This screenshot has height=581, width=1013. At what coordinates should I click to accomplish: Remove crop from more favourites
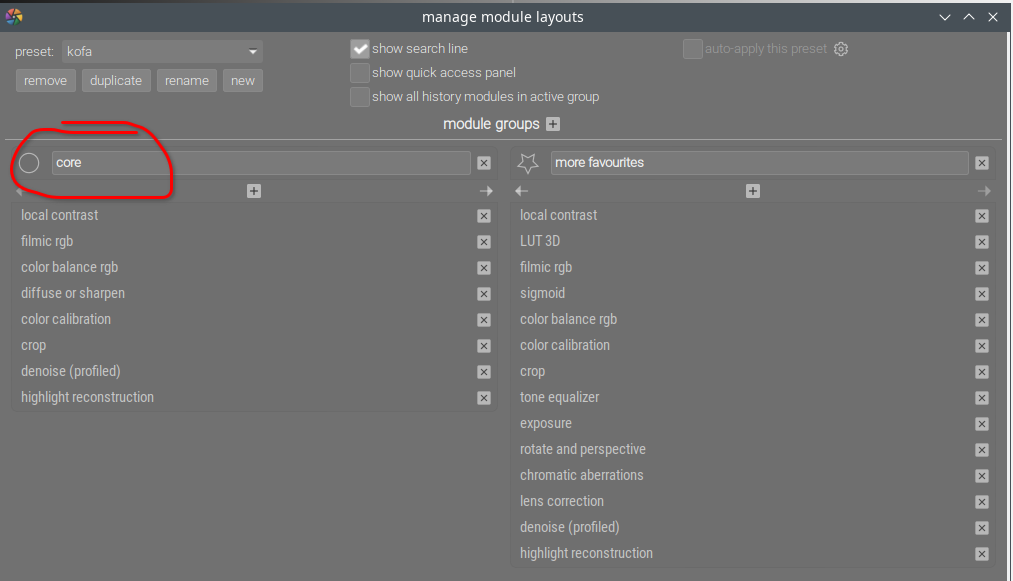coord(982,372)
